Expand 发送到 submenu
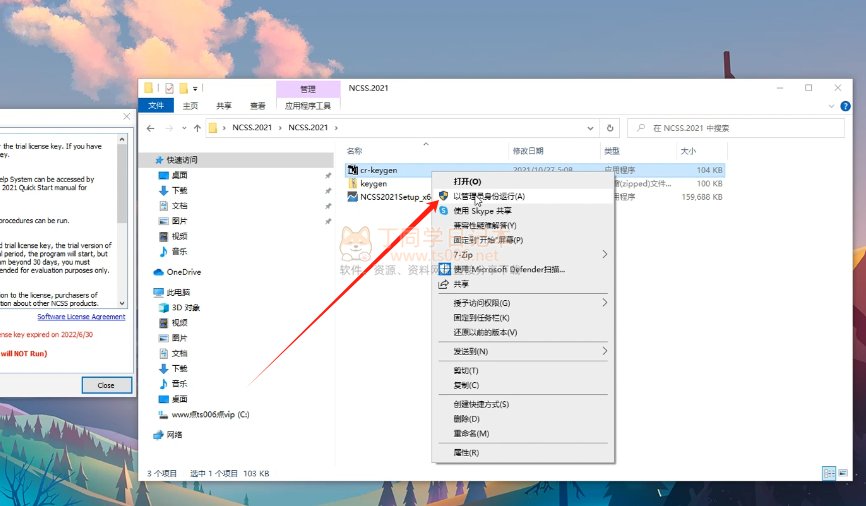 click(x=604, y=351)
